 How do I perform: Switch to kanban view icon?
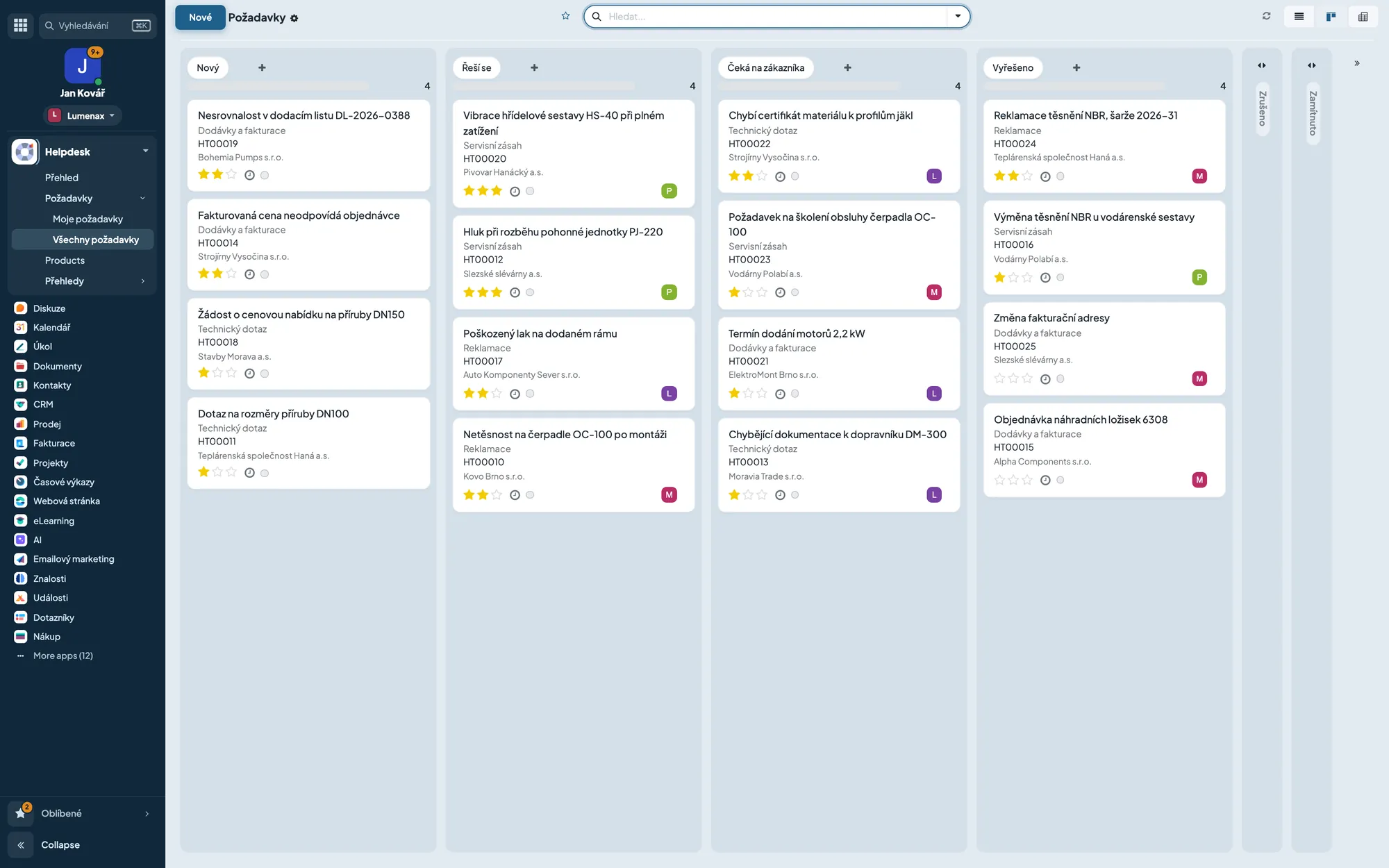point(1331,16)
